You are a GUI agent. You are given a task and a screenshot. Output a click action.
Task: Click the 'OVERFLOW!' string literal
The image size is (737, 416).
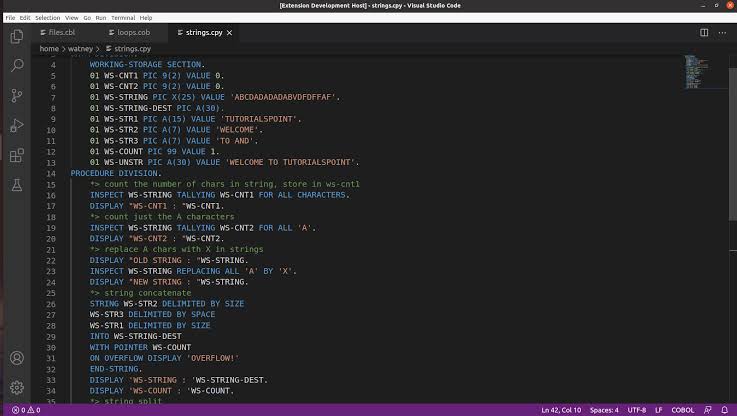212,358
